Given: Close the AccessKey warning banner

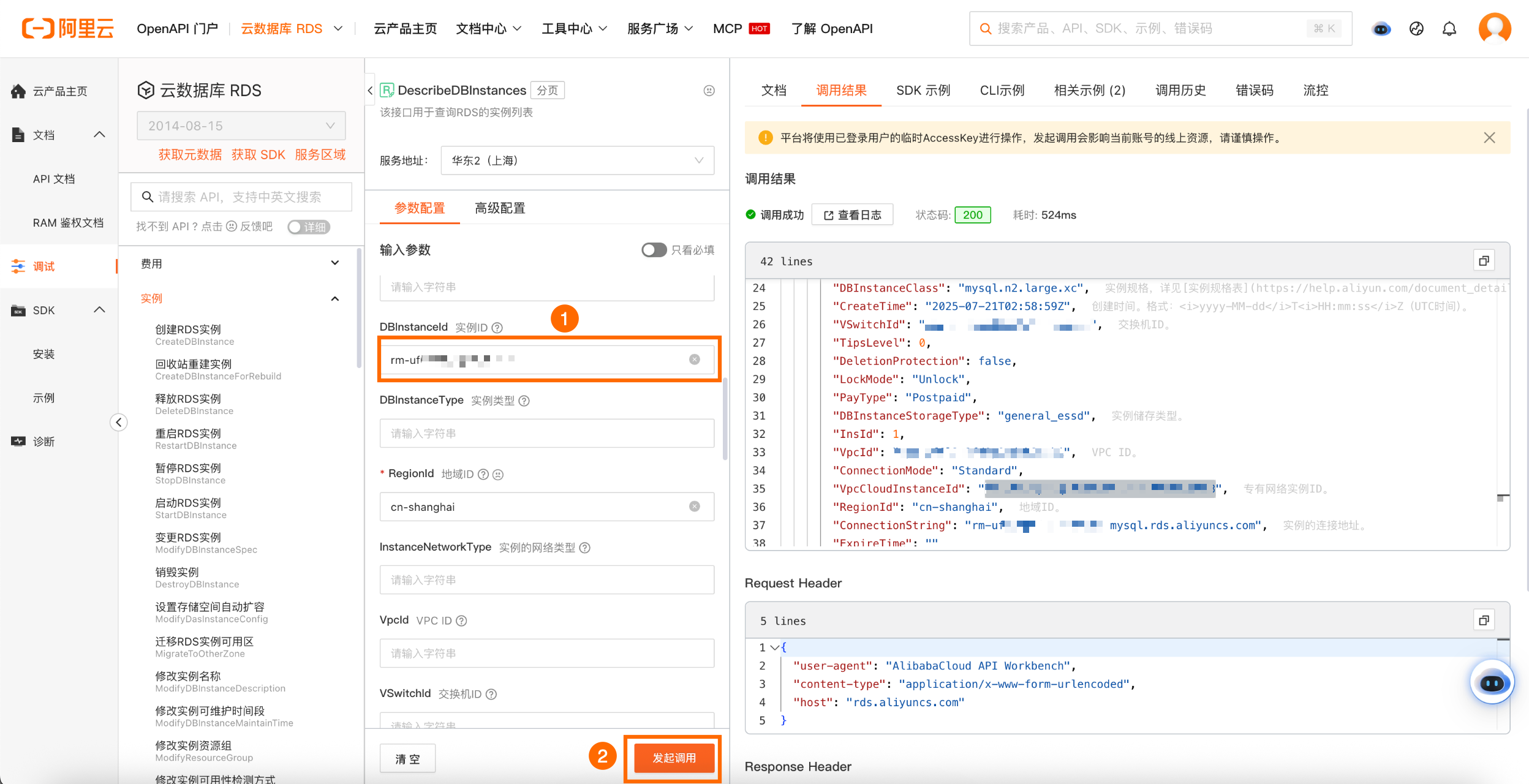Looking at the screenshot, I should [x=1490, y=138].
